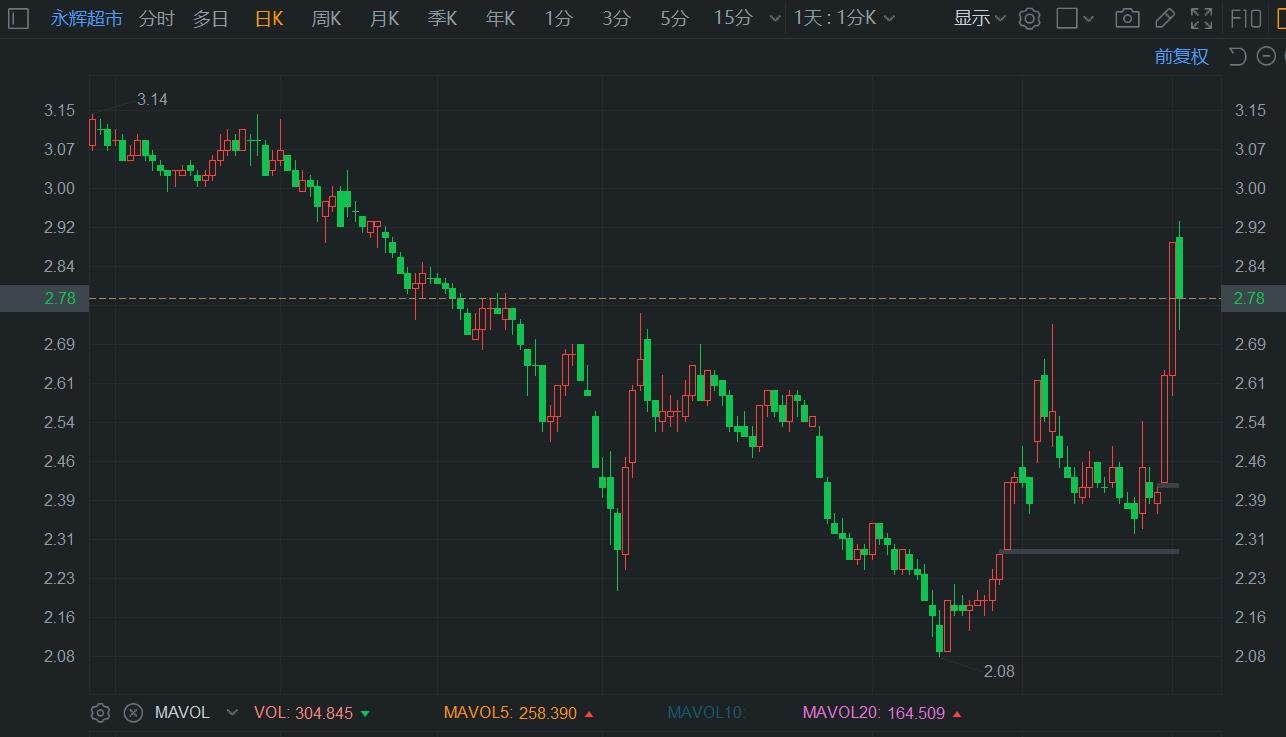Viewport: 1286px width, 737px height.
Task: Switch to 分时 intraday tab
Action: (x=156, y=18)
